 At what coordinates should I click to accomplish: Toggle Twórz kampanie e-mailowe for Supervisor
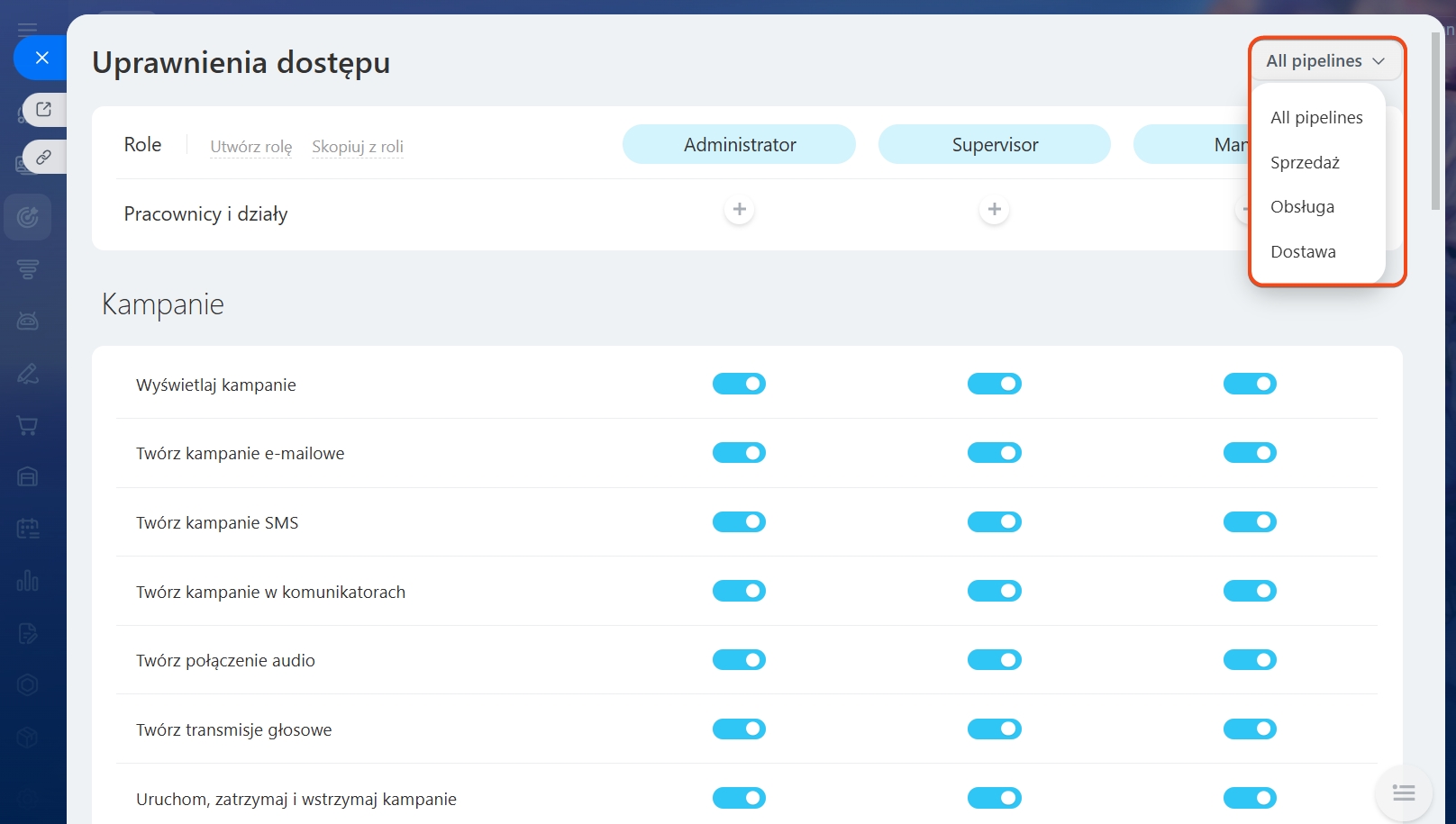coord(995,453)
